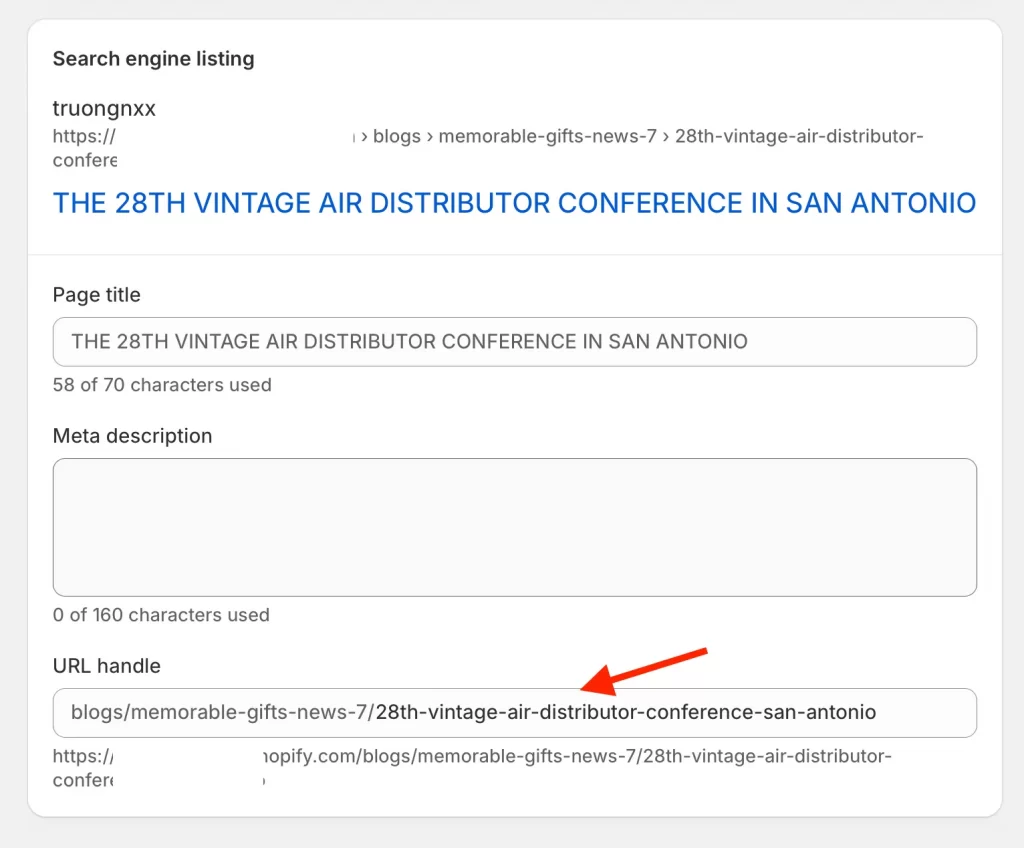This screenshot has height=848, width=1024.
Task: Click the Page title input field
Action: pos(514,342)
